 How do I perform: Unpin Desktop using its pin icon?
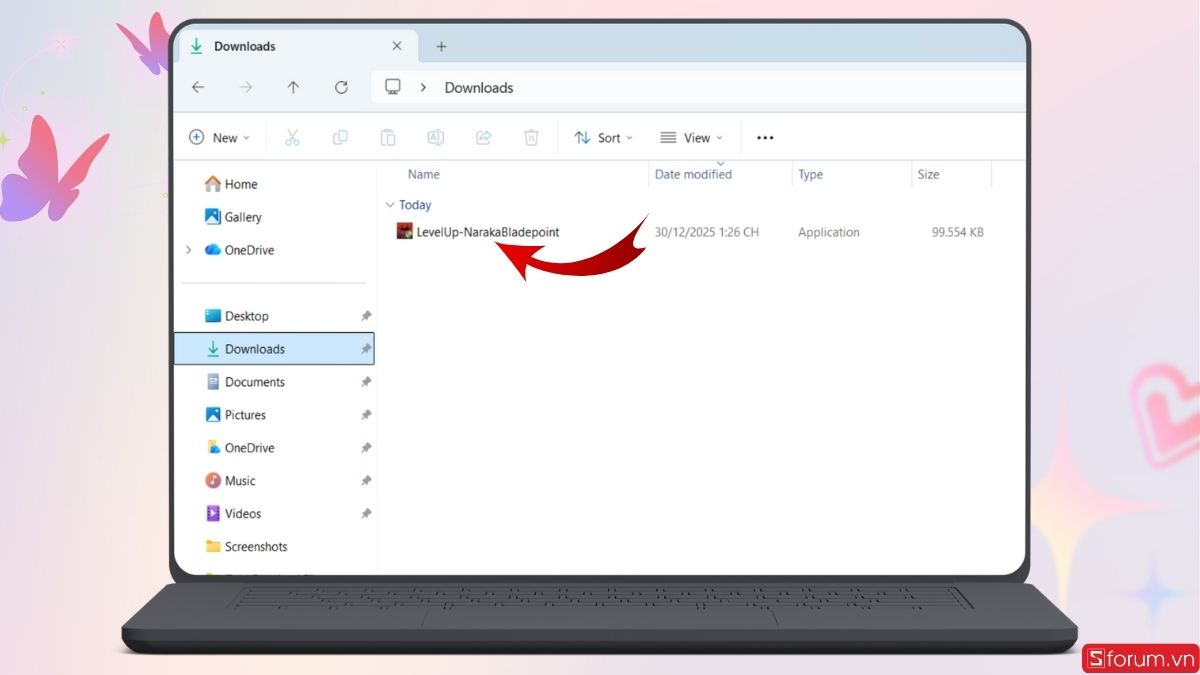pos(365,316)
